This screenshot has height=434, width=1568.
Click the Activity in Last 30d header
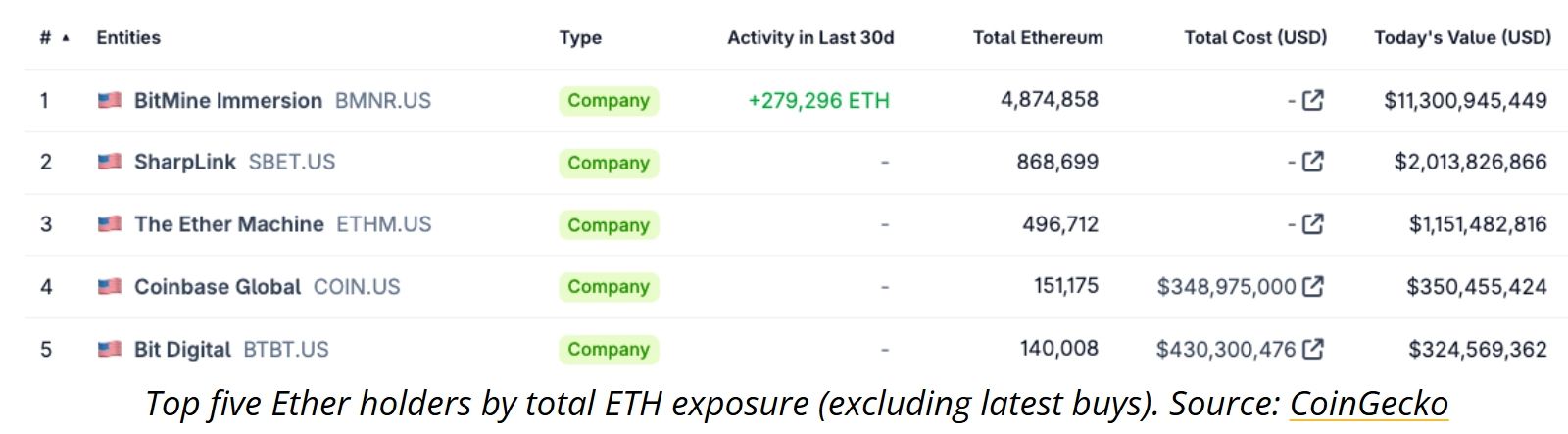point(810,38)
